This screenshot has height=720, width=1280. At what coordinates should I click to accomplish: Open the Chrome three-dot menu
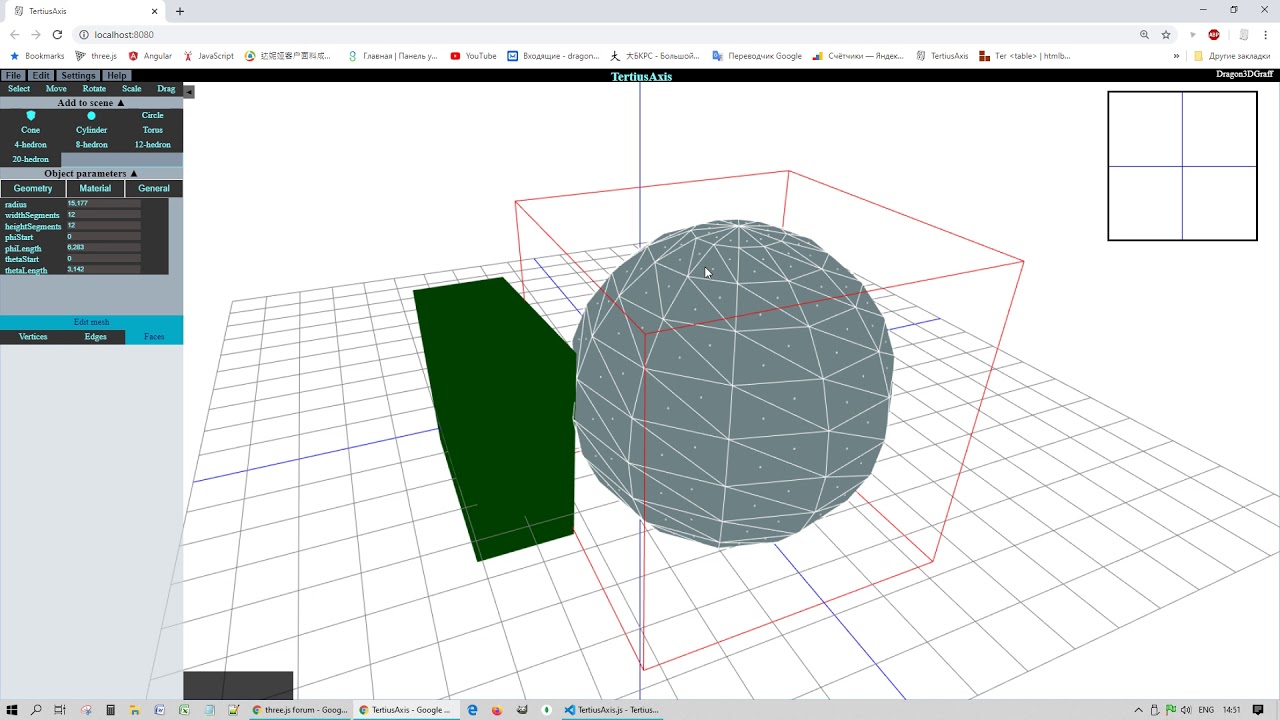(1265, 35)
